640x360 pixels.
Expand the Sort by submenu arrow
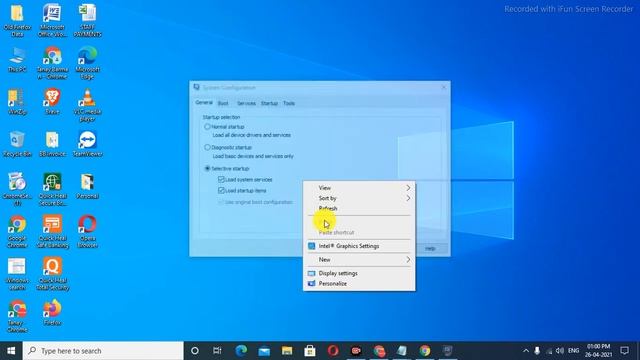point(408,198)
